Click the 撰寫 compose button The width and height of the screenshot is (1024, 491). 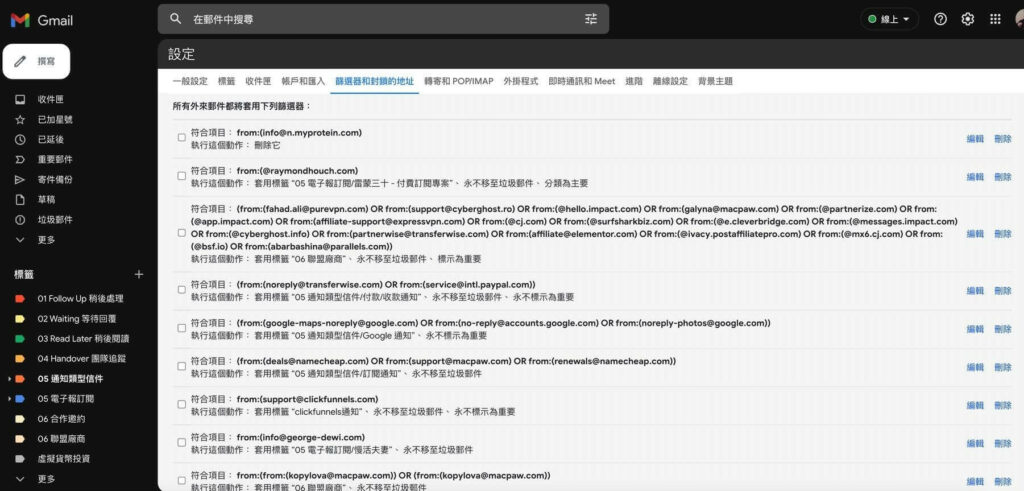pos(37,61)
